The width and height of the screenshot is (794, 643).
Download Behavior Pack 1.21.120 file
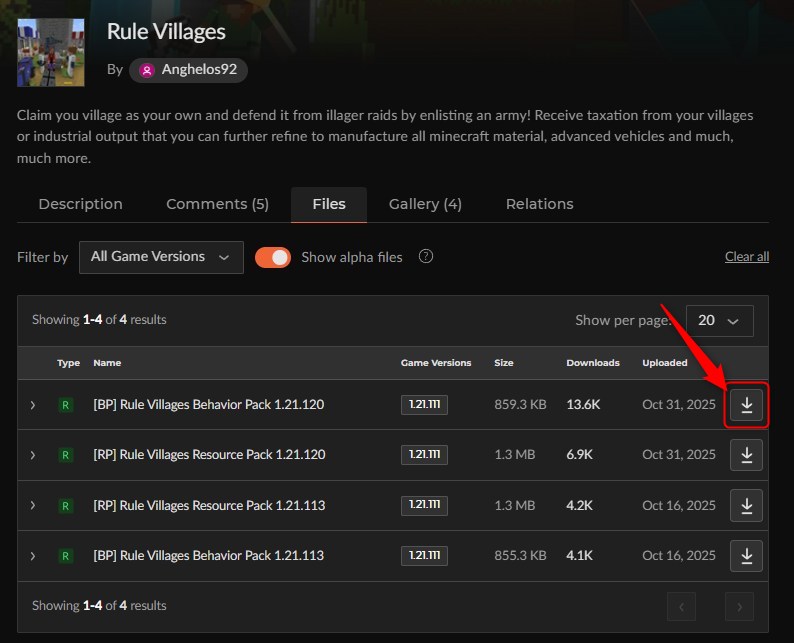[746, 405]
